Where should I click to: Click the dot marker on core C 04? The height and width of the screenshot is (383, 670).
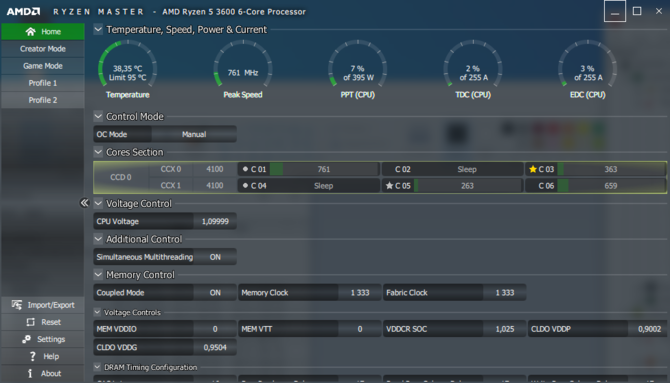pos(245,186)
